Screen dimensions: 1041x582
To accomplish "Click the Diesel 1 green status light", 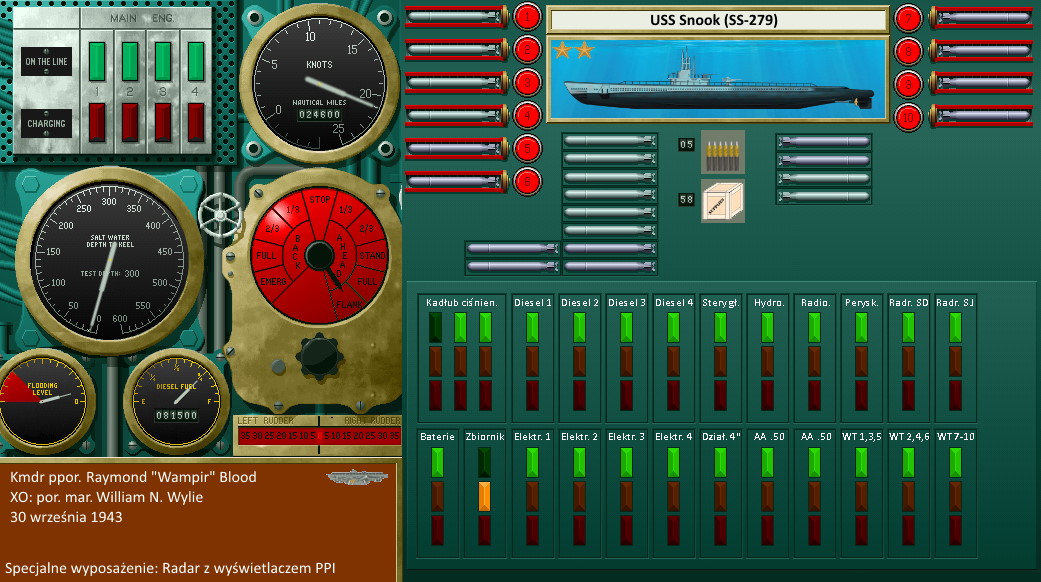I will point(532,327).
